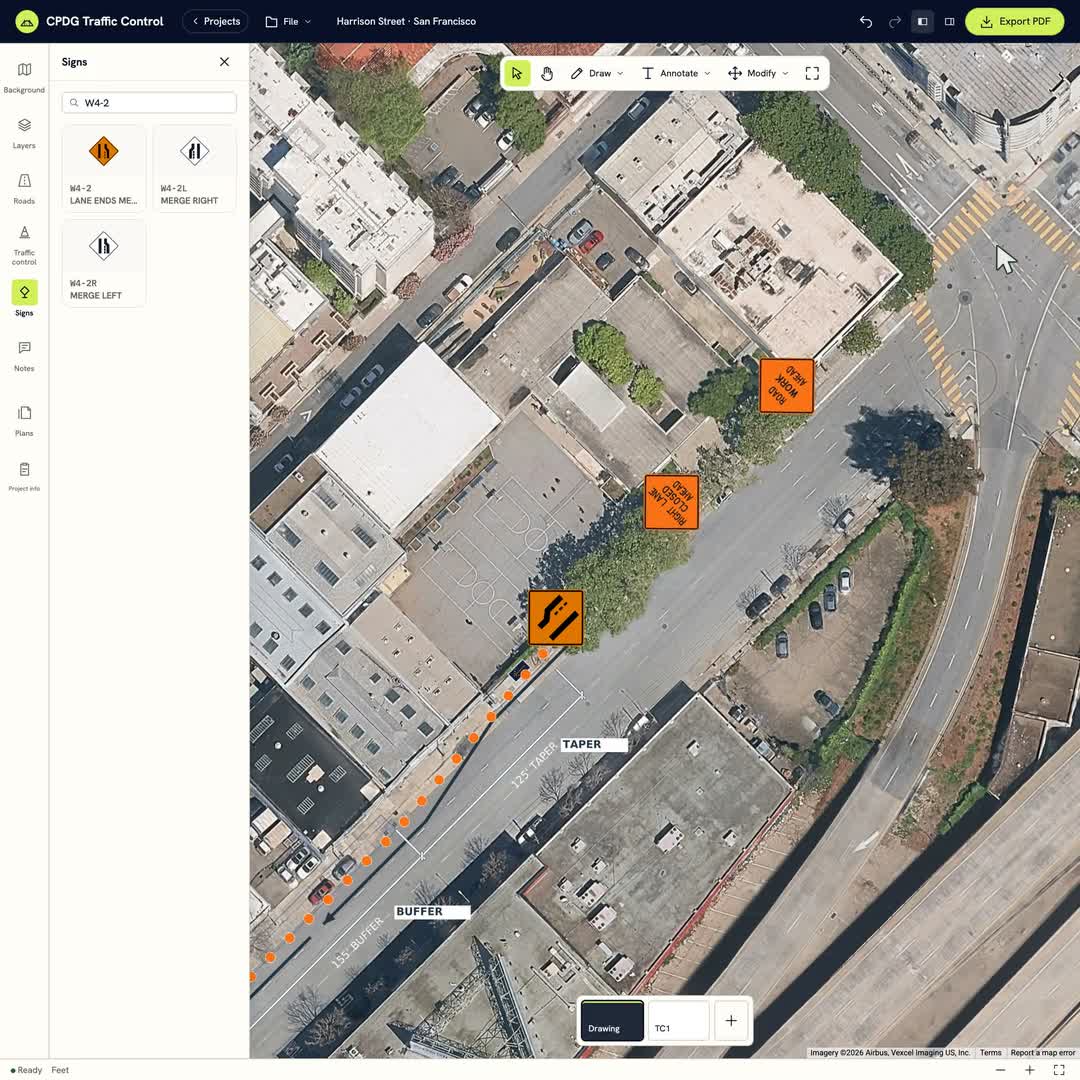Toggle the left panel visibility

(x=922, y=21)
